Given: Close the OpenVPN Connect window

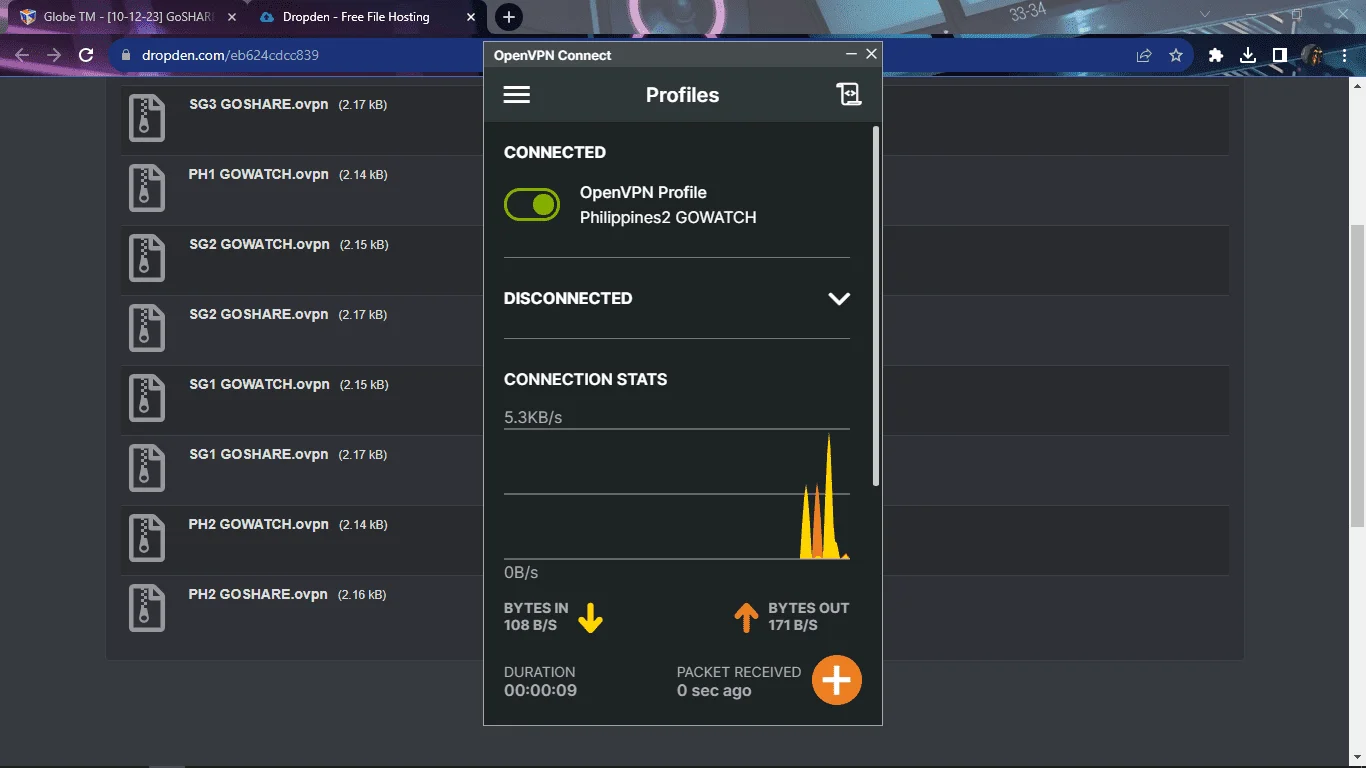Looking at the screenshot, I should (x=871, y=54).
